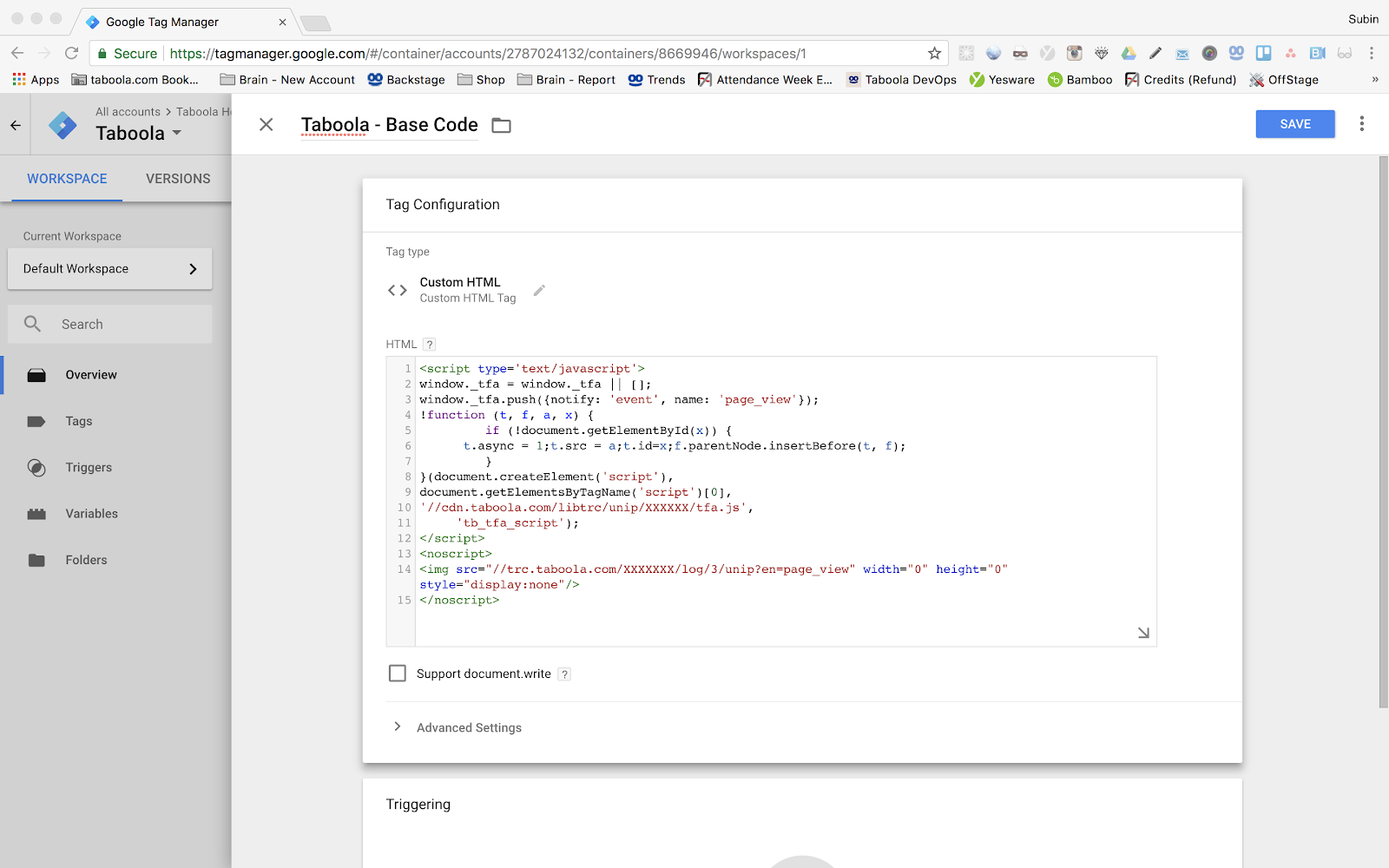The width and height of the screenshot is (1389, 868).
Task: Click the Google Tag Manager logo
Action: 63,126
